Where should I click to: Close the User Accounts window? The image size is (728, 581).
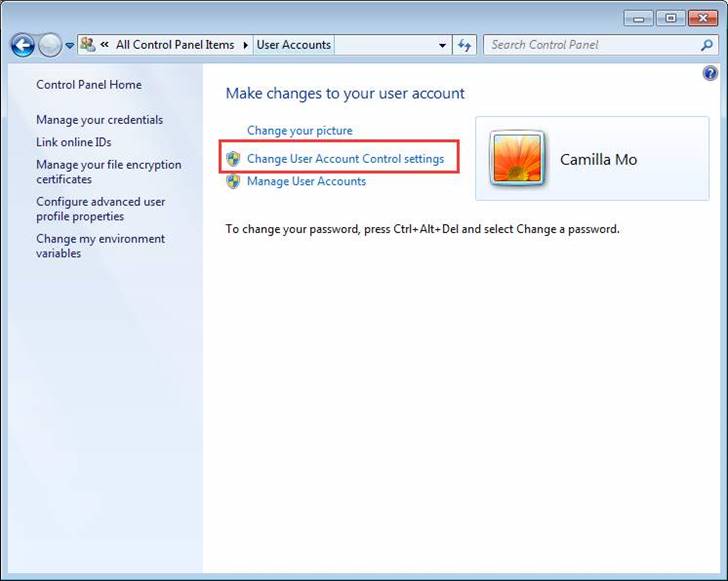[703, 19]
